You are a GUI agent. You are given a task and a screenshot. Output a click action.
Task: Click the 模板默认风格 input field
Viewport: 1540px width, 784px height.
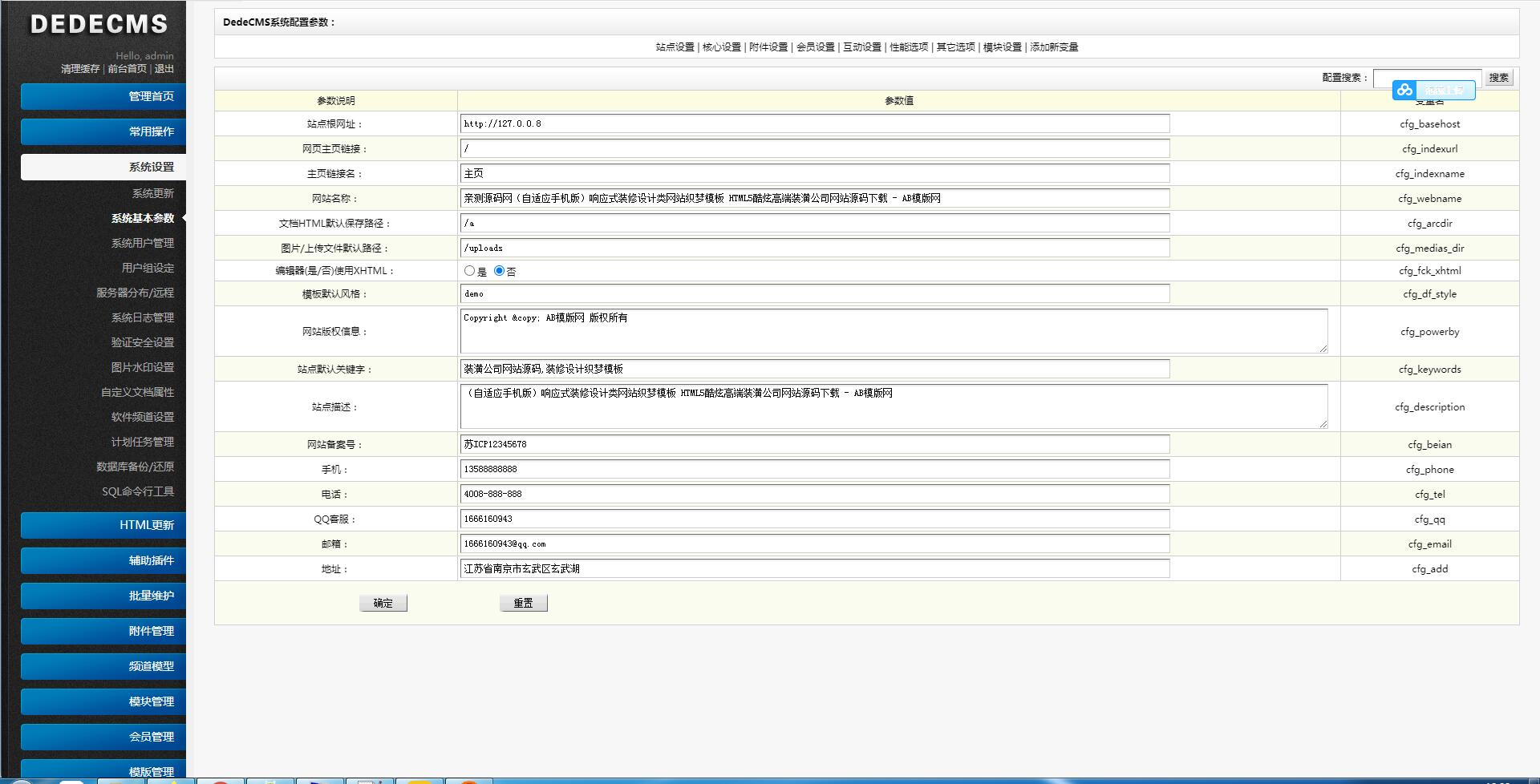point(815,293)
